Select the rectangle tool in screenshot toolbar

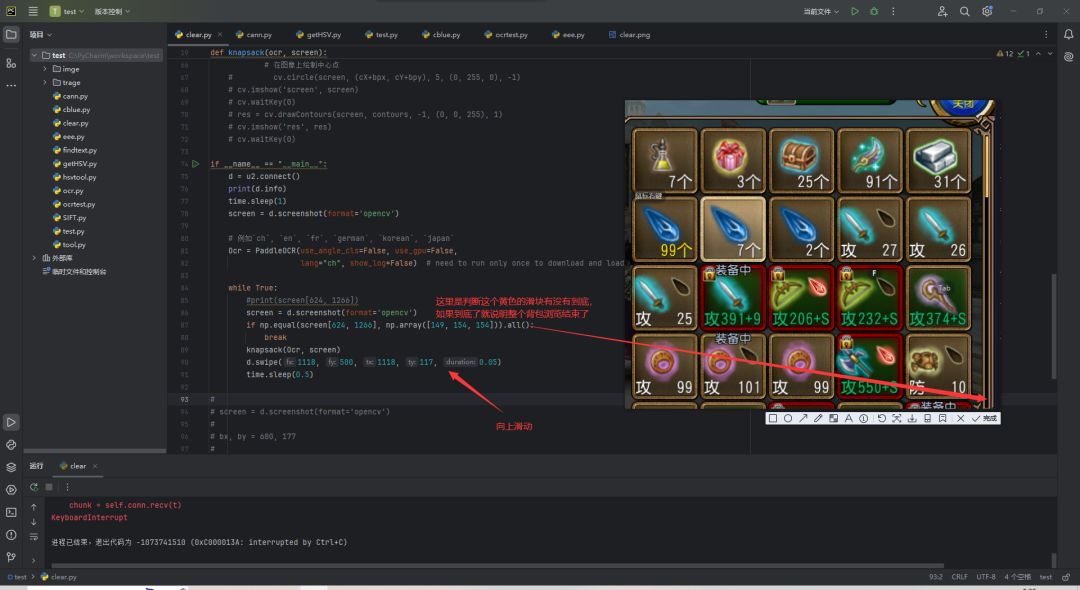773,418
